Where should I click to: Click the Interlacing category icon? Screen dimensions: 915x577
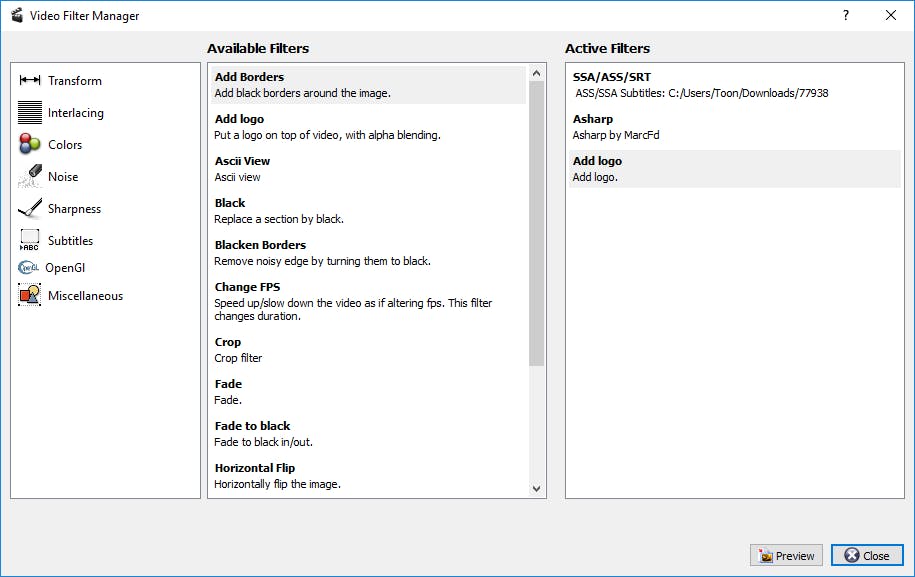(30, 113)
